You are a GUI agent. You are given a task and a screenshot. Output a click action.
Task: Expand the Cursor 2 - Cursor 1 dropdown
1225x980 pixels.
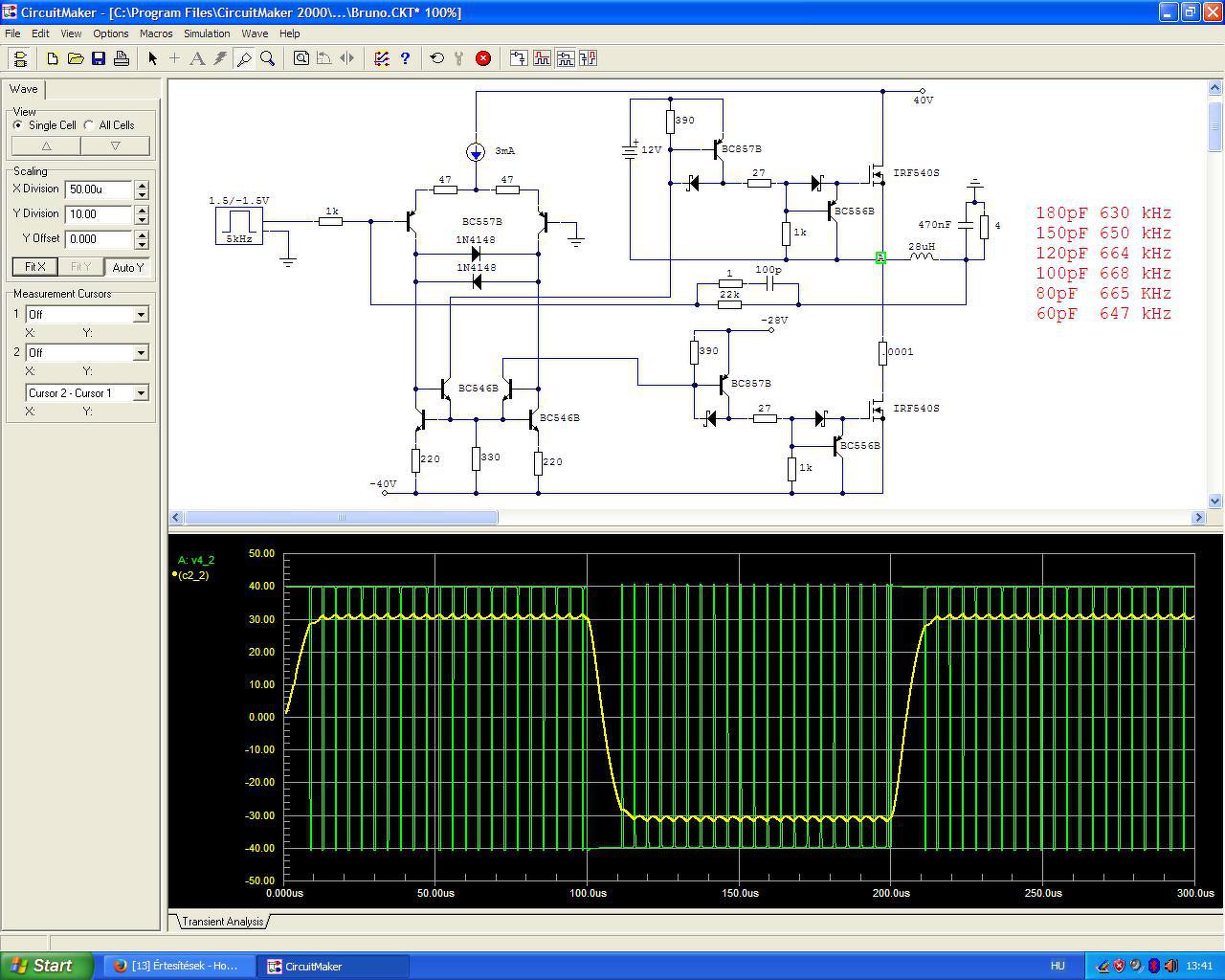point(141,393)
